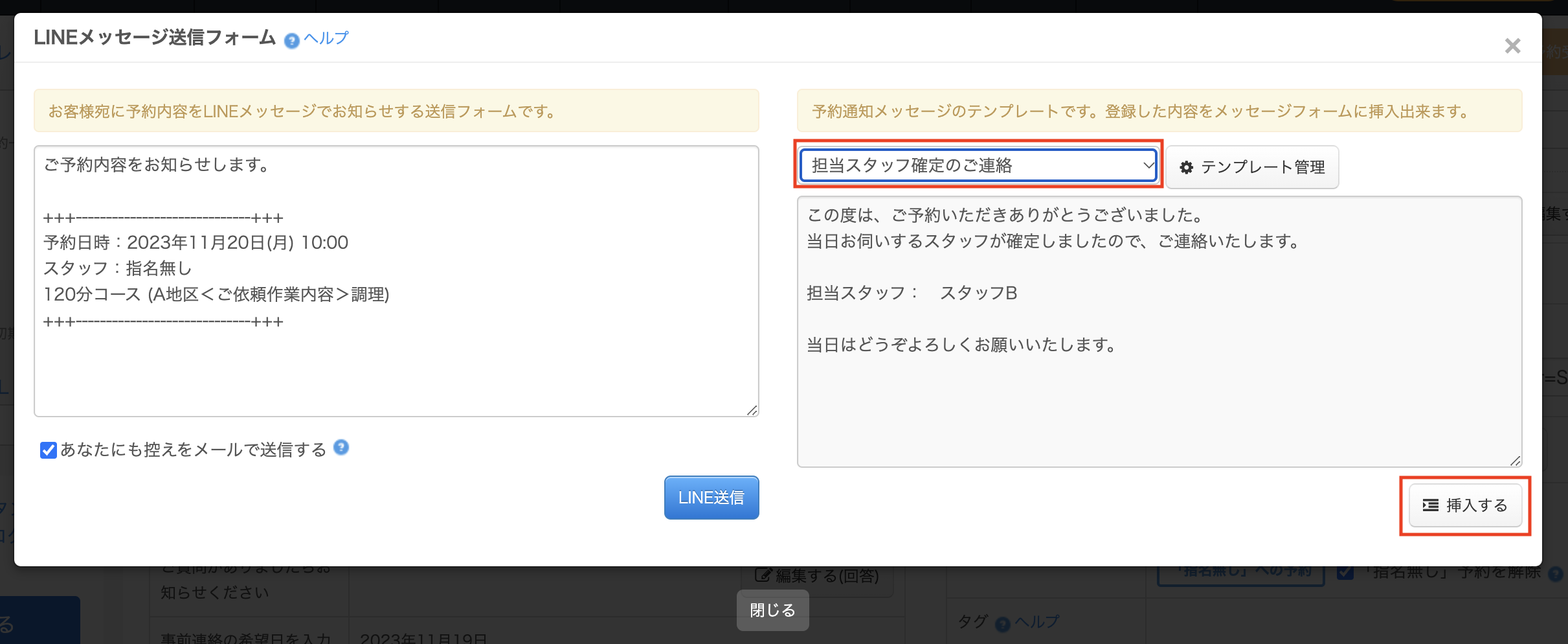Open テンプレート管理 by its text label
This screenshot has height=644, width=1568.
click(x=1262, y=168)
